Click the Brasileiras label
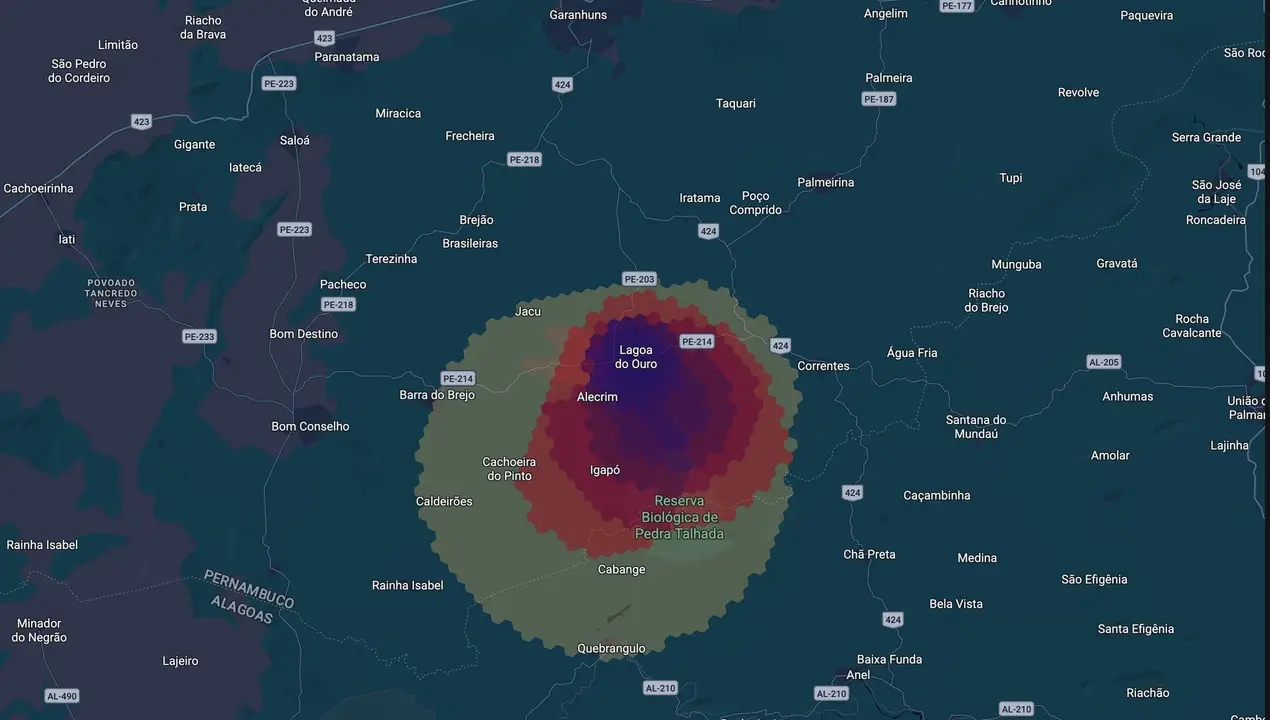1270x720 pixels. click(470, 244)
